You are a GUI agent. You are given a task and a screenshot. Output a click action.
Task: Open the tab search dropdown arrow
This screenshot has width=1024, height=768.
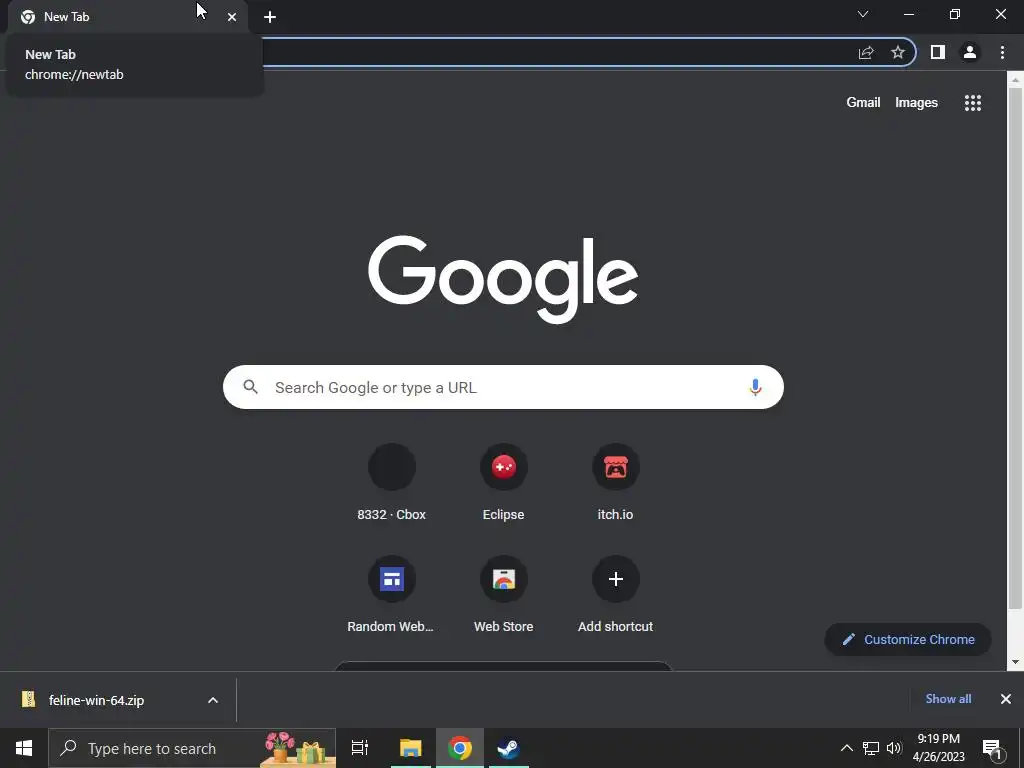coord(863,14)
